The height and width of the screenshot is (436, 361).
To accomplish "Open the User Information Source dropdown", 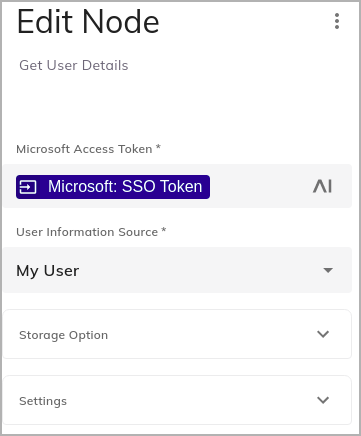I will pyautogui.click(x=177, y=270).
